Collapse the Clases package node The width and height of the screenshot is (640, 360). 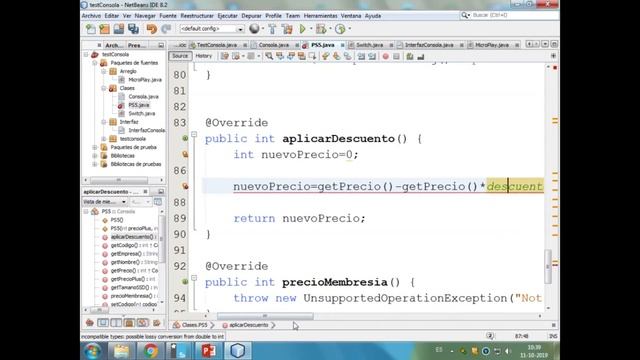(x=104, y=88)
